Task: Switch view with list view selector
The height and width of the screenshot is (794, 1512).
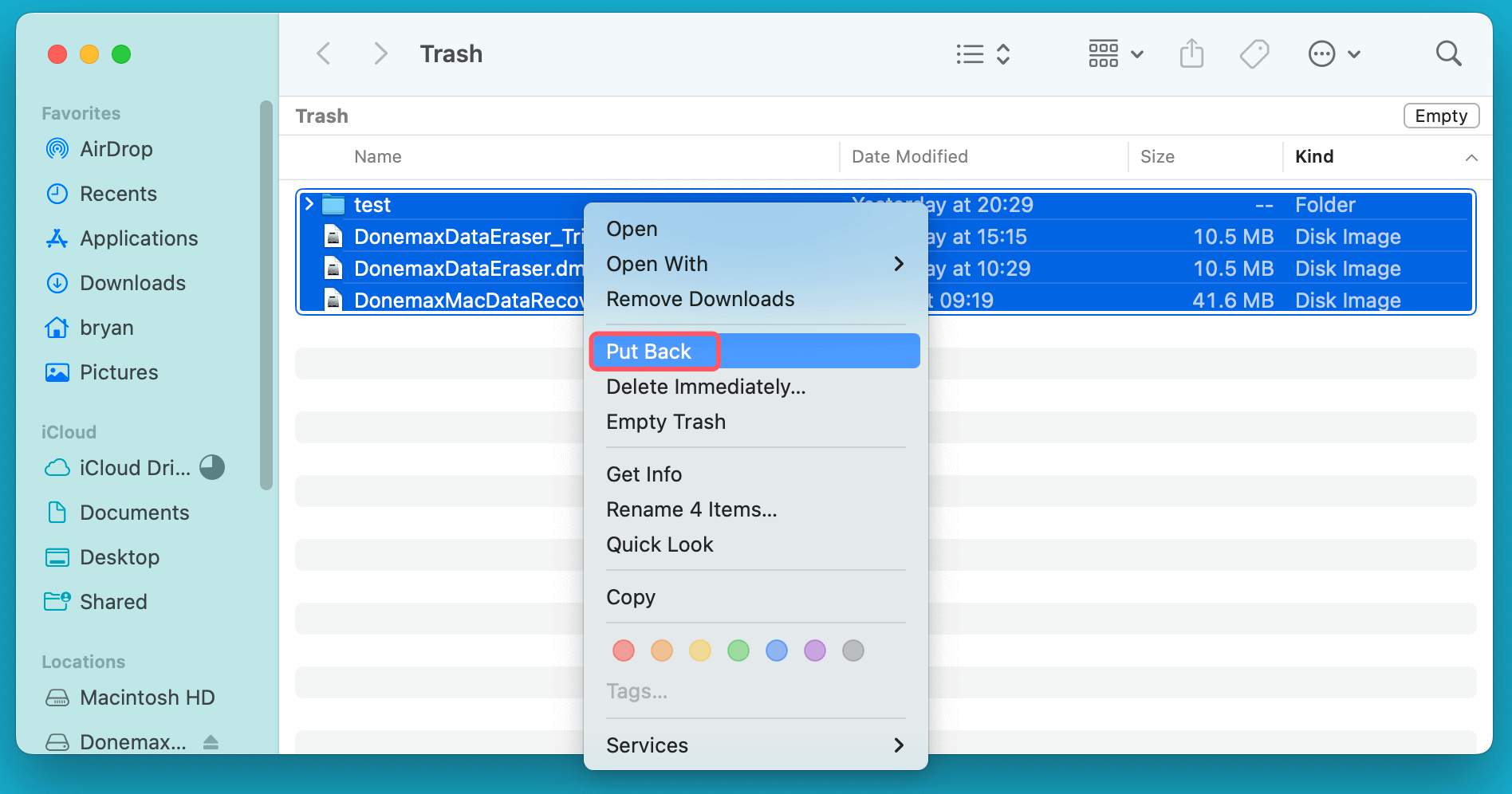Action: pyautogui.click(x=983, y=54)
